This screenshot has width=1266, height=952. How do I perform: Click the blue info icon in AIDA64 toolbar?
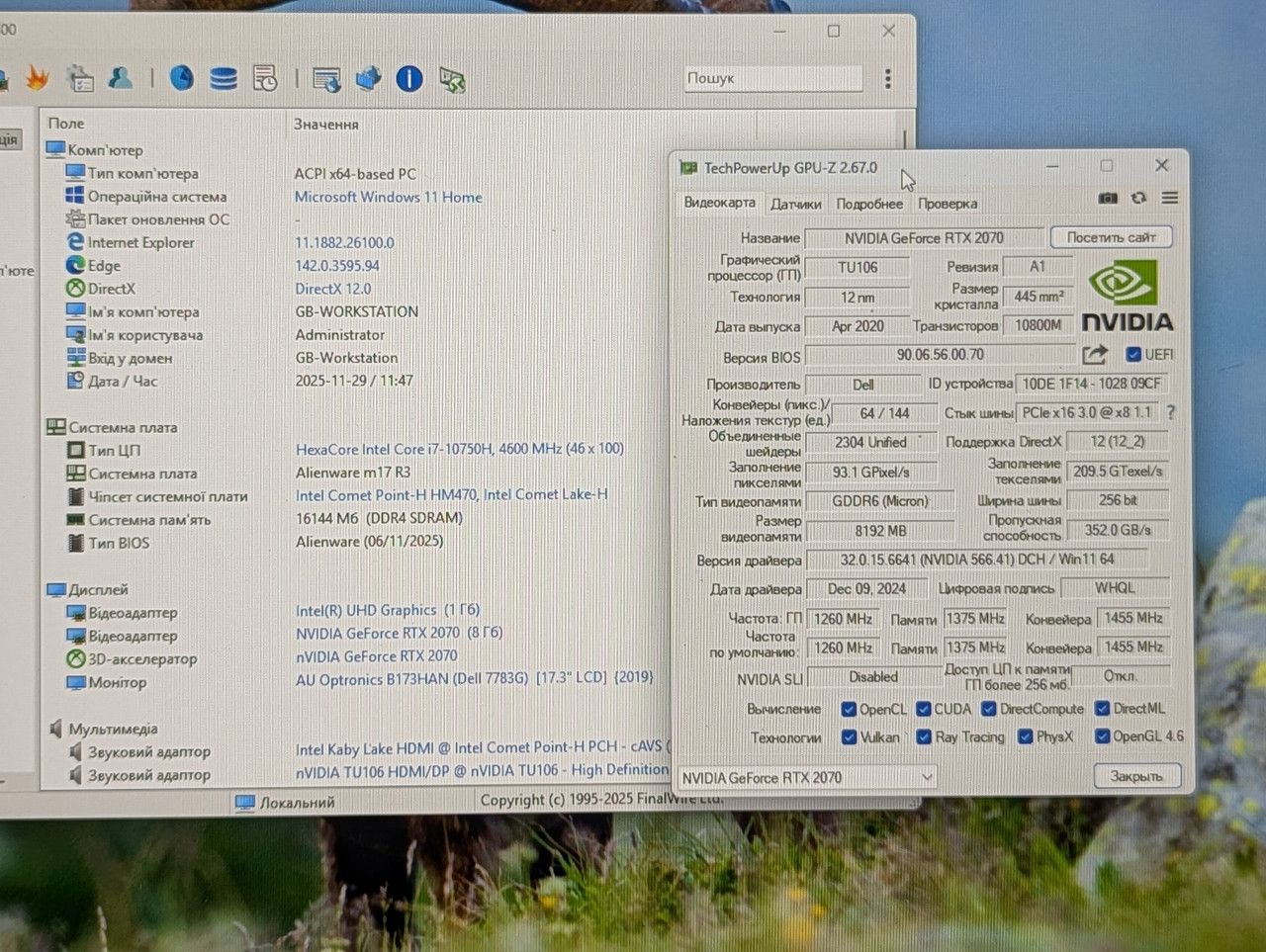pyautogui.click(x=409, y=79)
